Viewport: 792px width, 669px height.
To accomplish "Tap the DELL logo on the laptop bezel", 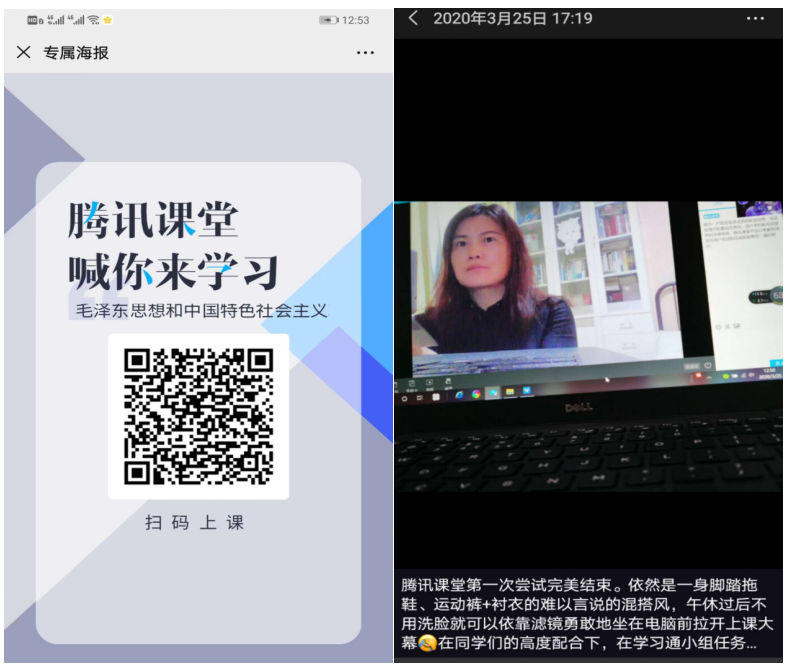I will pyautogui.click(x=579, y=407).
